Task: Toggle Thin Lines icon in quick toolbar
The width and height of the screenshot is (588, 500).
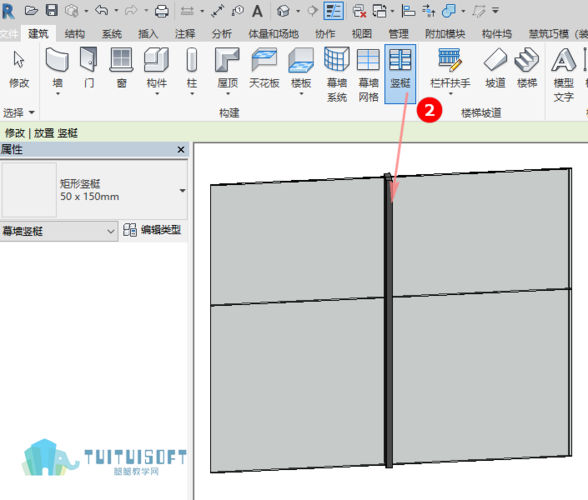Action: click(x=333, y=11)
